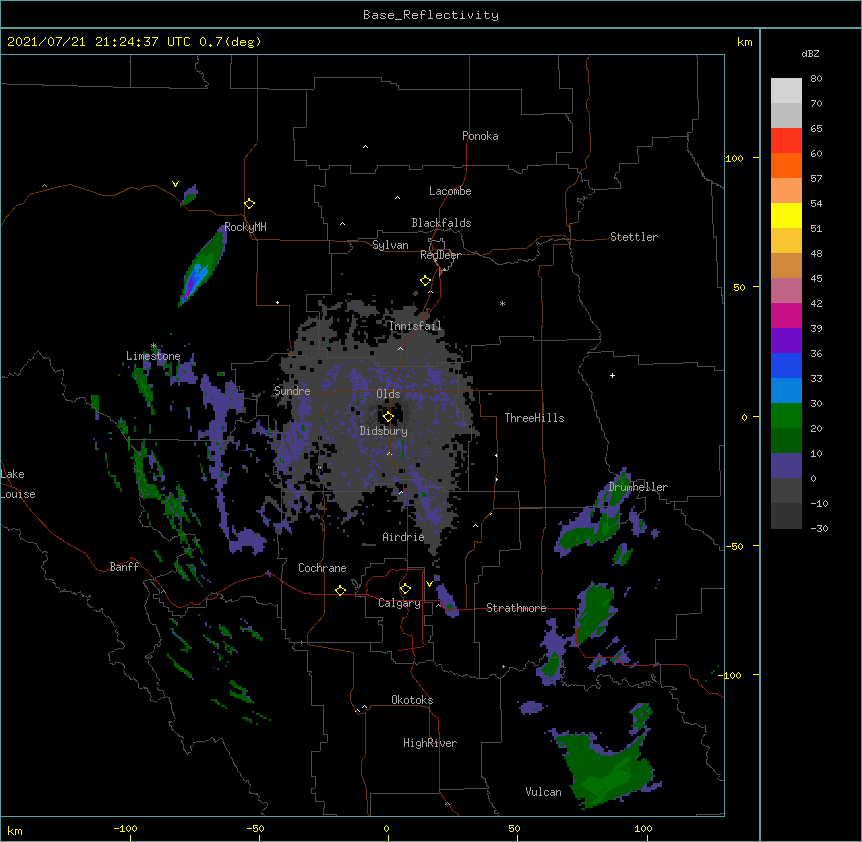Click the Sylvan town label

point(390,245)
